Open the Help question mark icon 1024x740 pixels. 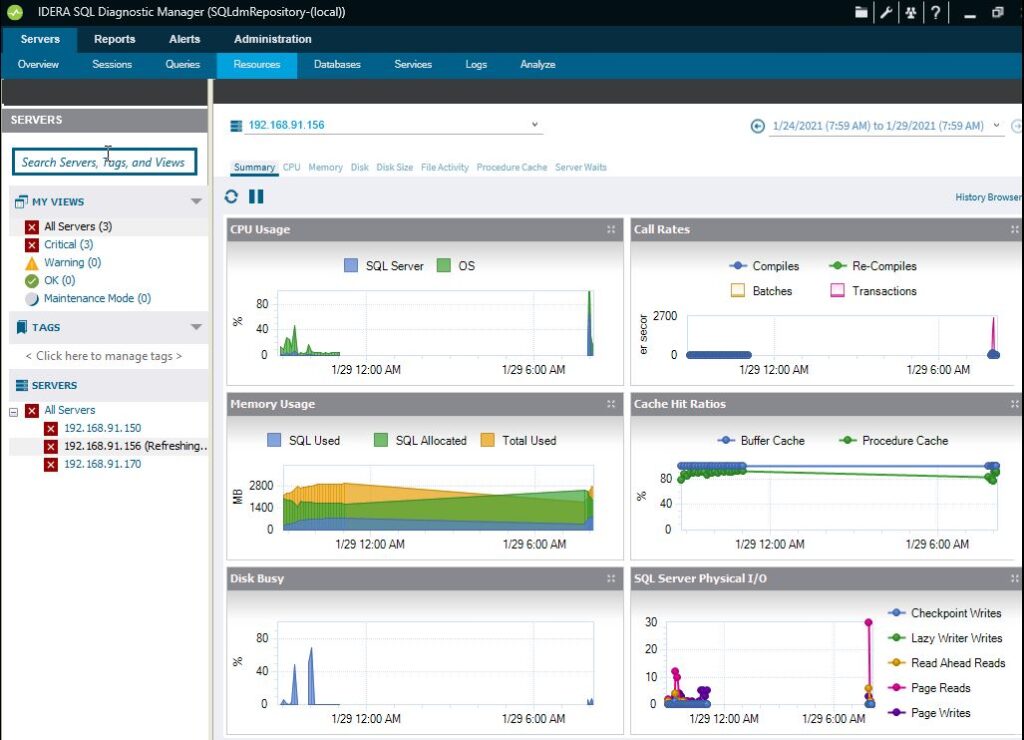[x=935, y=12]
